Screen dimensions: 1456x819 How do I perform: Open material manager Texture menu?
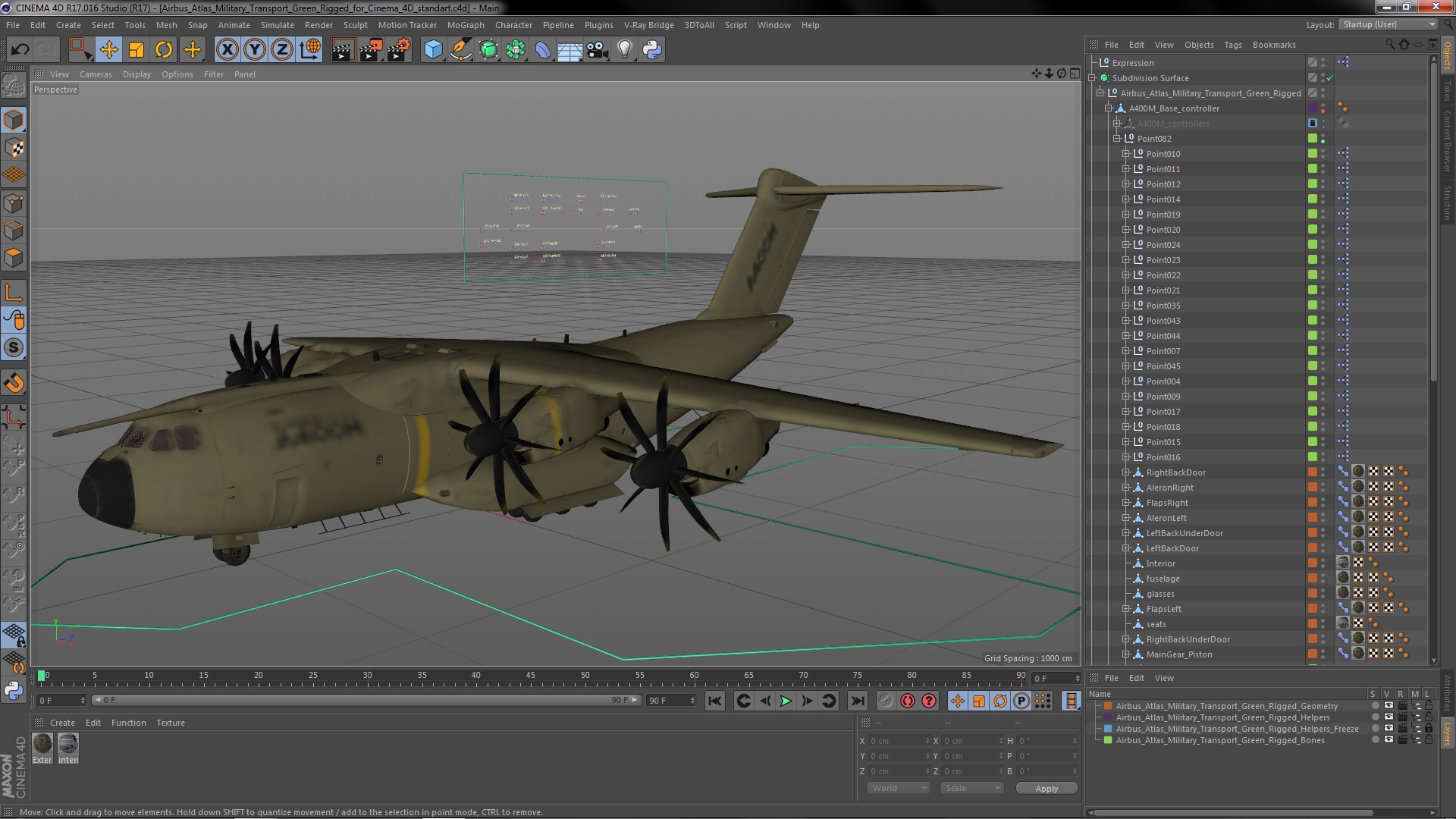coord(171,723)
